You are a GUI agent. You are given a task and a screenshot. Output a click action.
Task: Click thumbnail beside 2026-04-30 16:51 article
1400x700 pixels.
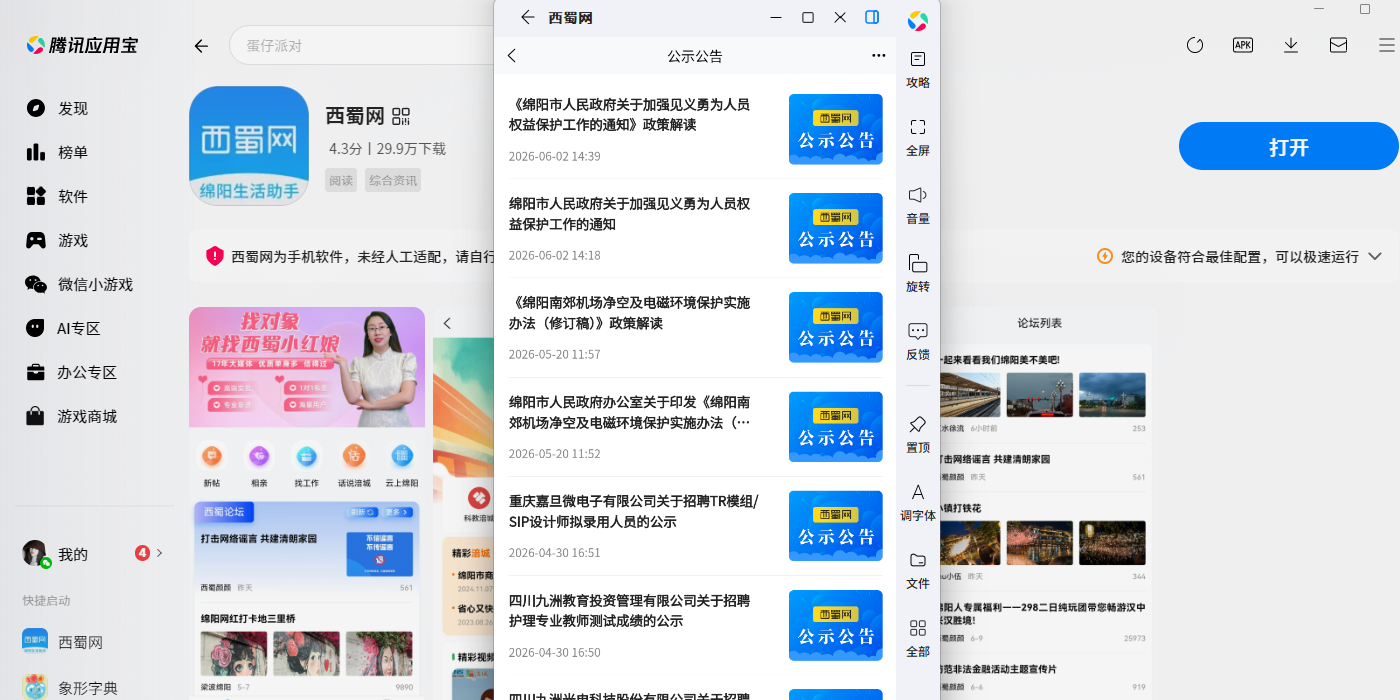[836, 526]
